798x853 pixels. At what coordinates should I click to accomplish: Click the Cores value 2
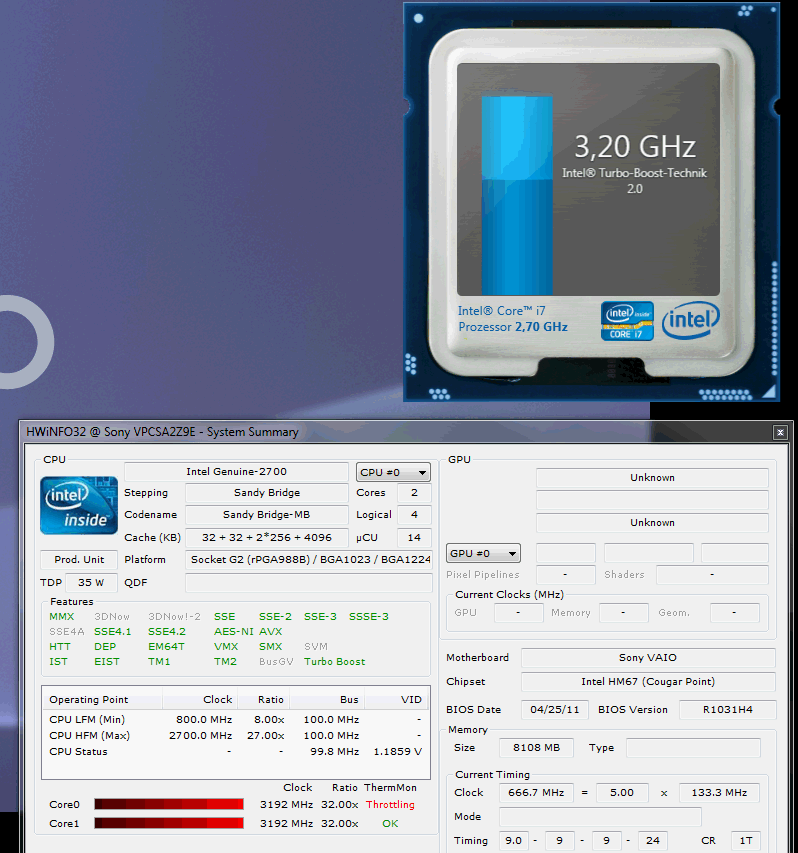(414, 493)
